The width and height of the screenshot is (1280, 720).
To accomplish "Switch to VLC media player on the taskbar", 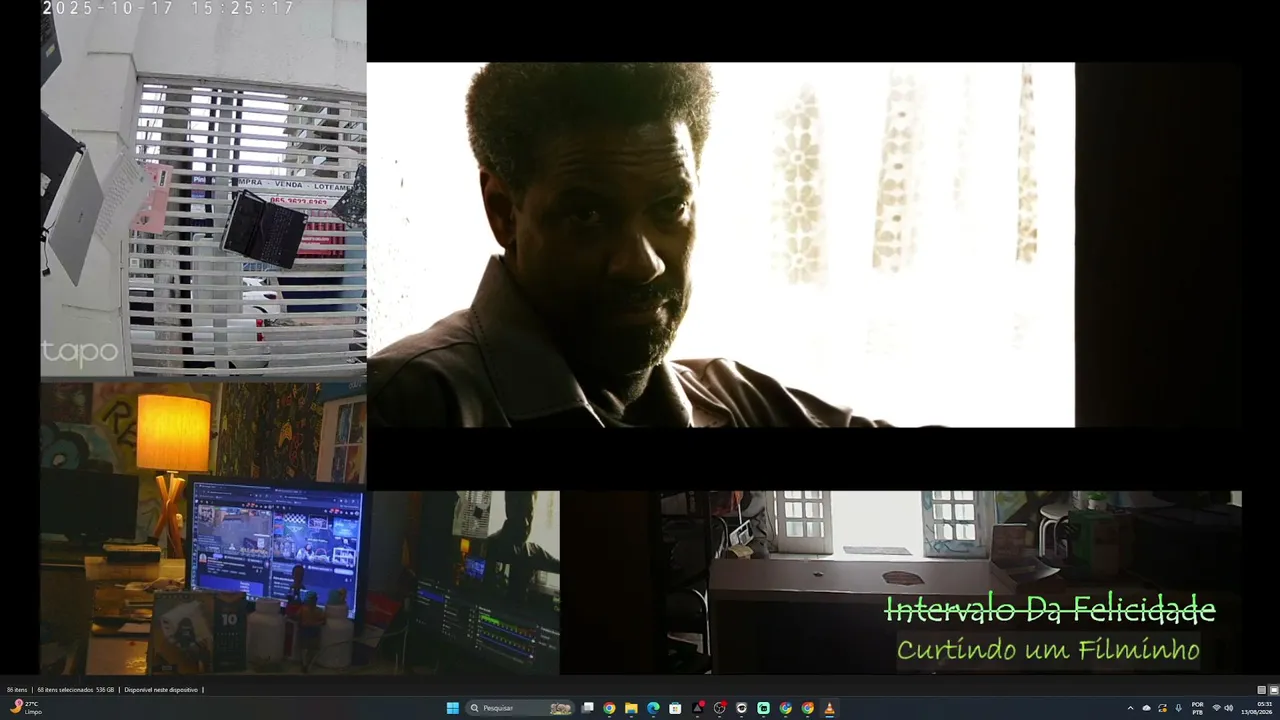I will [x=829, y=708].
